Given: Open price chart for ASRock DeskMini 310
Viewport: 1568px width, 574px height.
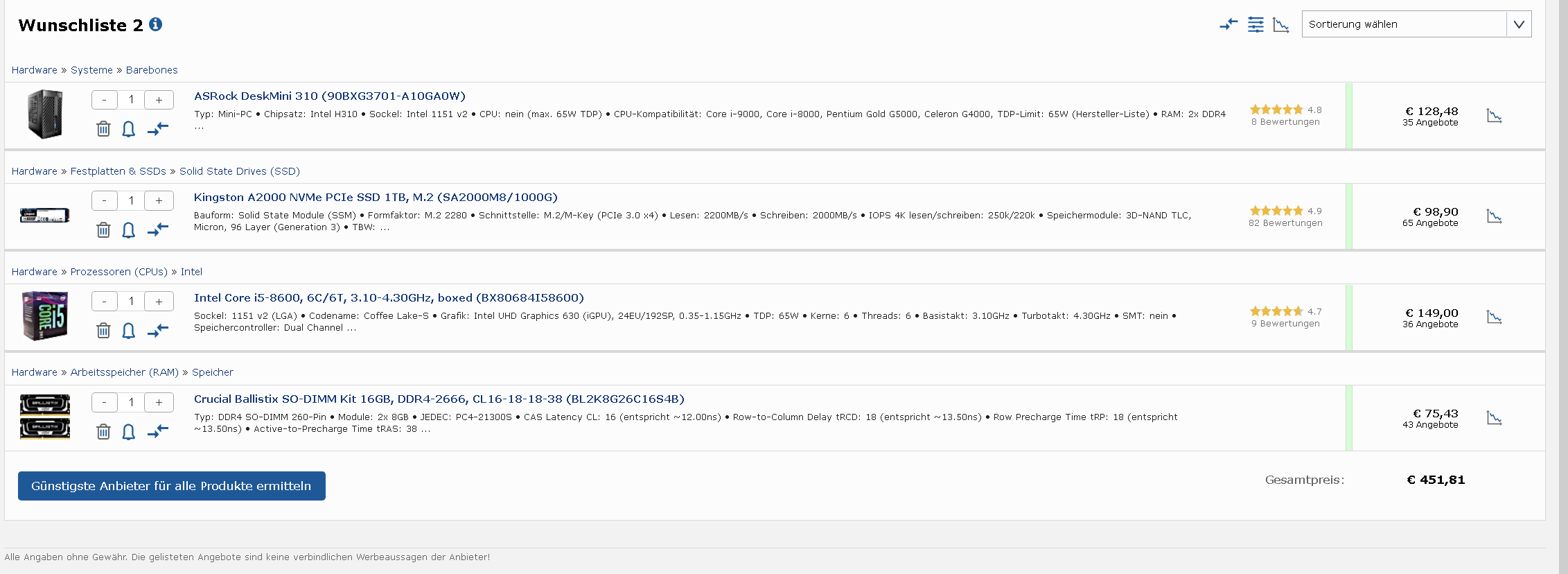Looking at the screenshot, I should [1495, 116].
